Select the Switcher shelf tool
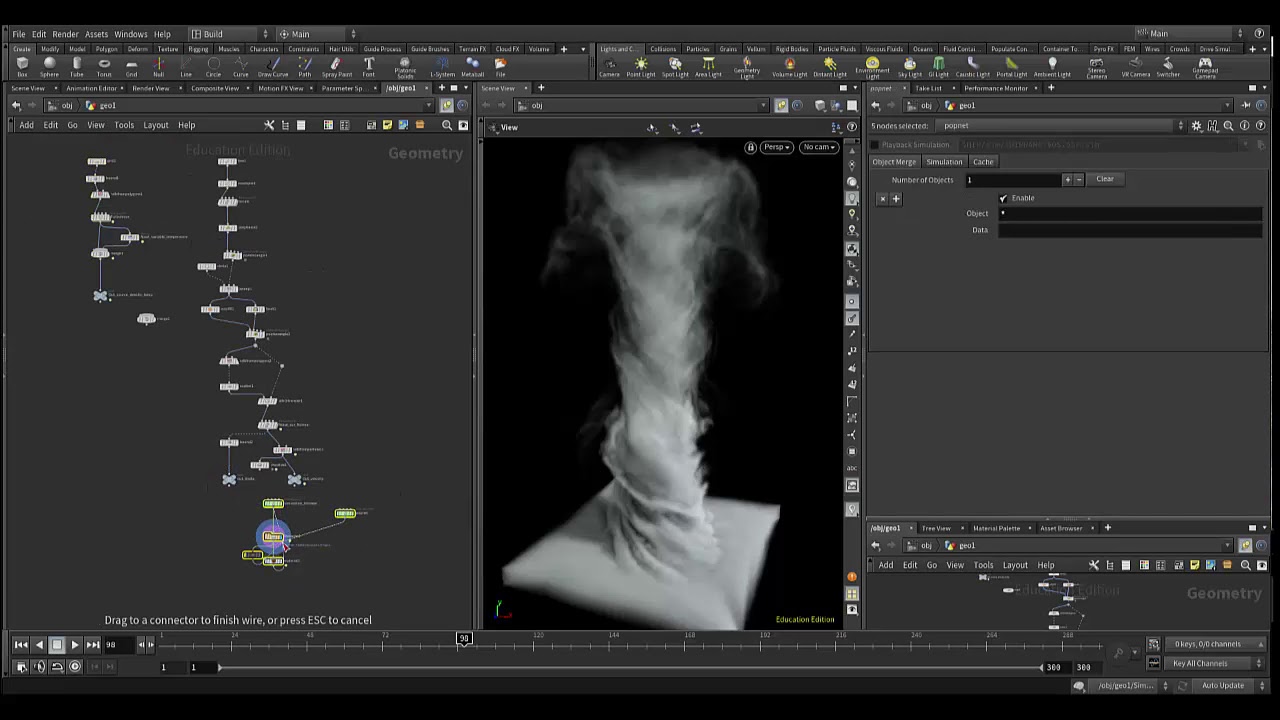This screenshot has height=720, width=1280. [1168, 67]
